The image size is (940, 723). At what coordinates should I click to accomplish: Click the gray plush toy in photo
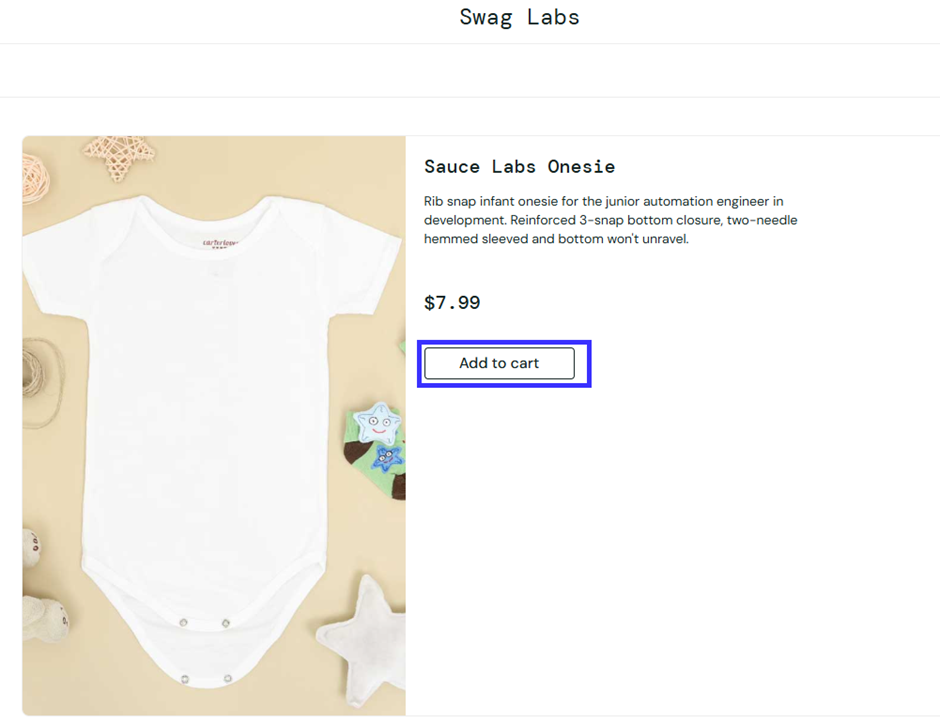(42, 600)
